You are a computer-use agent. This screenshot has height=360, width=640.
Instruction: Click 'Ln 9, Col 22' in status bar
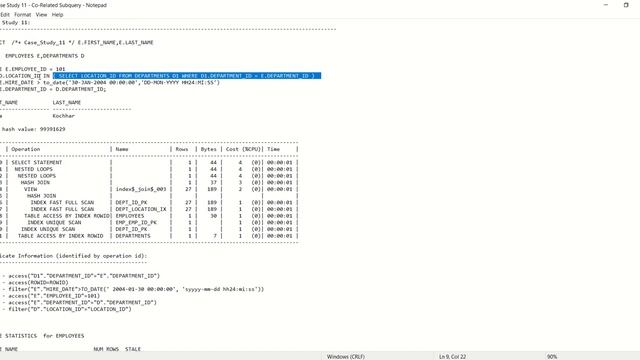(452, 356)
